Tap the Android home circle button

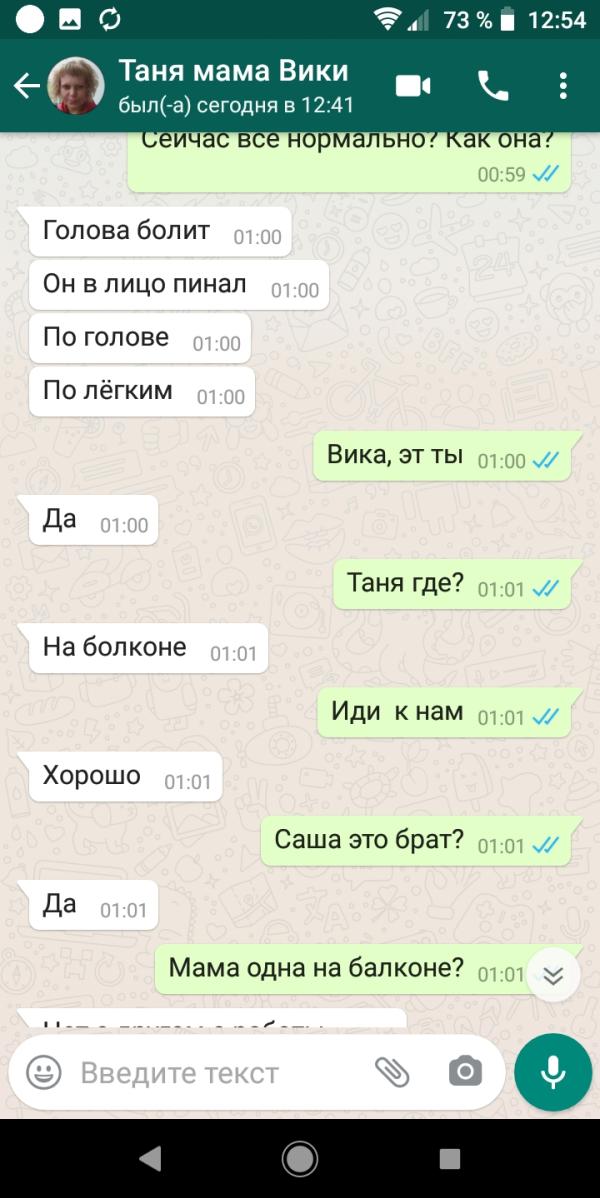point(300,1159)
